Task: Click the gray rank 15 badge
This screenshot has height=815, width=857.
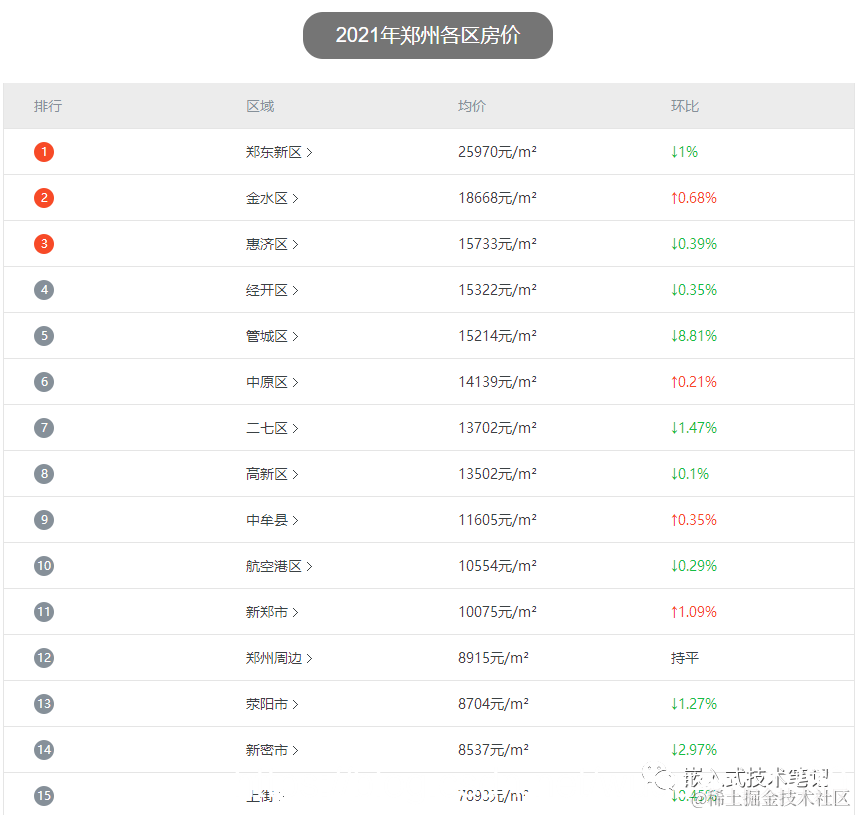Action: pyautogui.click(x=44, y=795)
